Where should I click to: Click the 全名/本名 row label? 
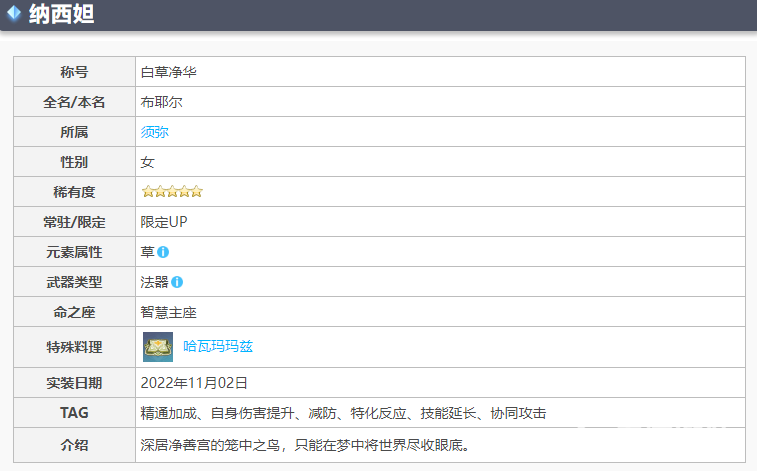point(74,102)
